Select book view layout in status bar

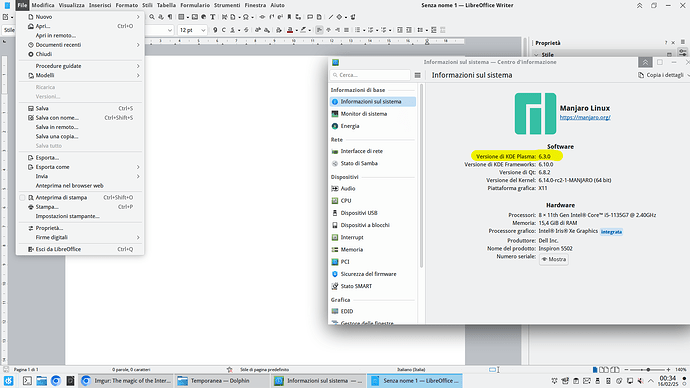615,370
